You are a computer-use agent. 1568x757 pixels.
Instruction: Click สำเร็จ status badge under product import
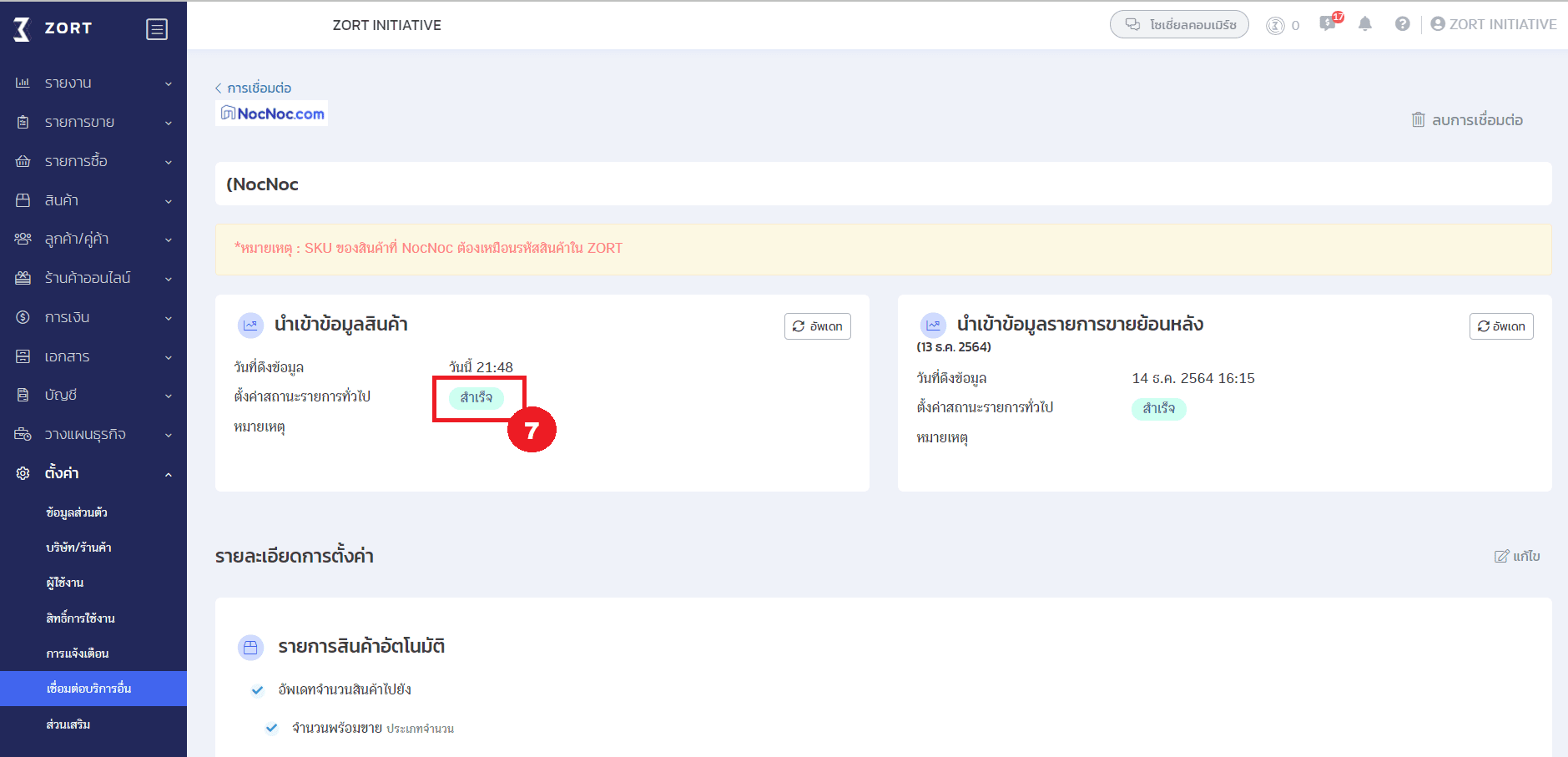(476, 397)
